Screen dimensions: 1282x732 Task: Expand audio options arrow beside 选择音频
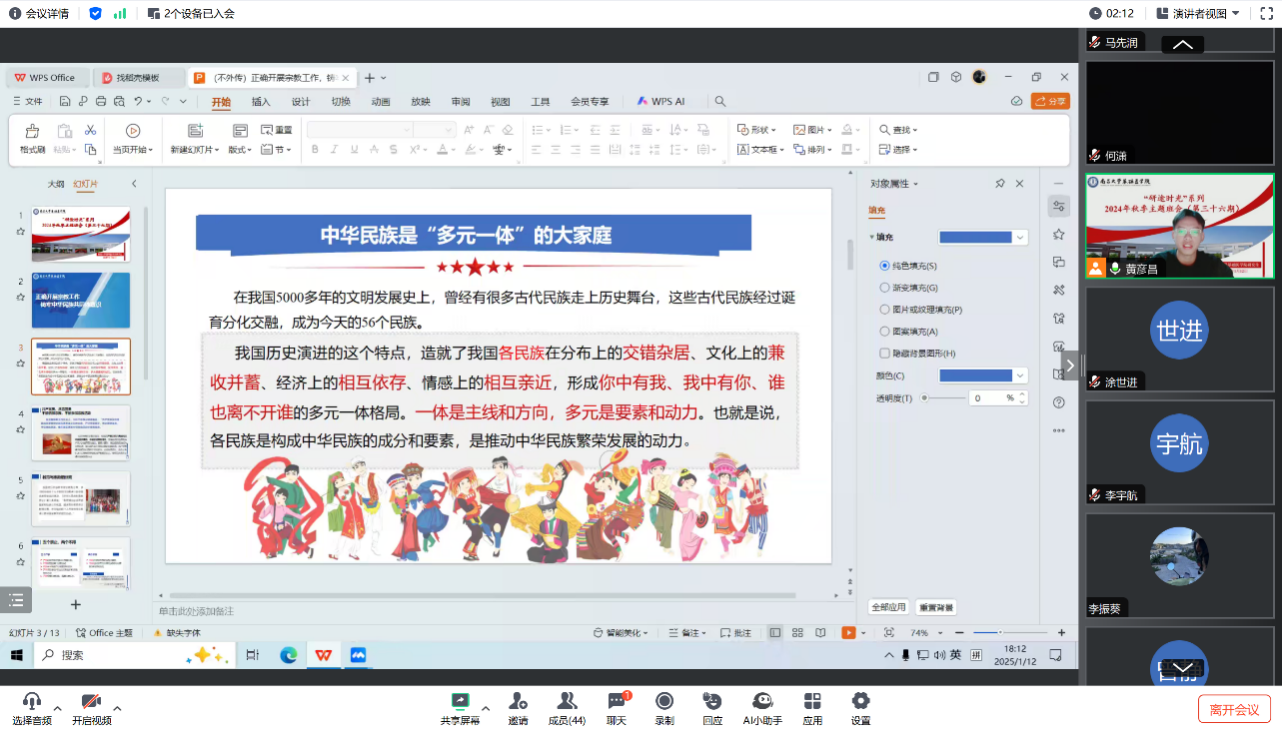click(57, 708)
